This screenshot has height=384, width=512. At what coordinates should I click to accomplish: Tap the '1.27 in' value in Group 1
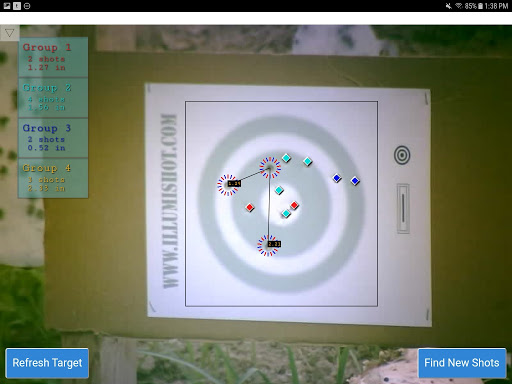point(46,67)
